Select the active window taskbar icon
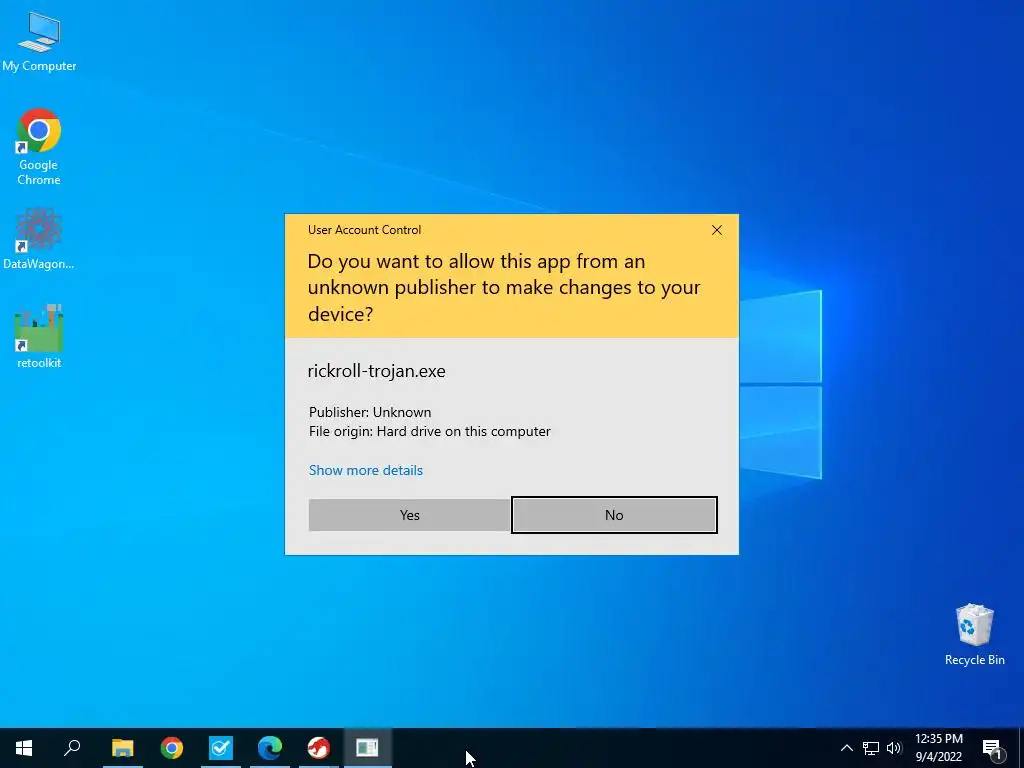The height and width of the screenshot is (768, 1024). pos(368,748)
